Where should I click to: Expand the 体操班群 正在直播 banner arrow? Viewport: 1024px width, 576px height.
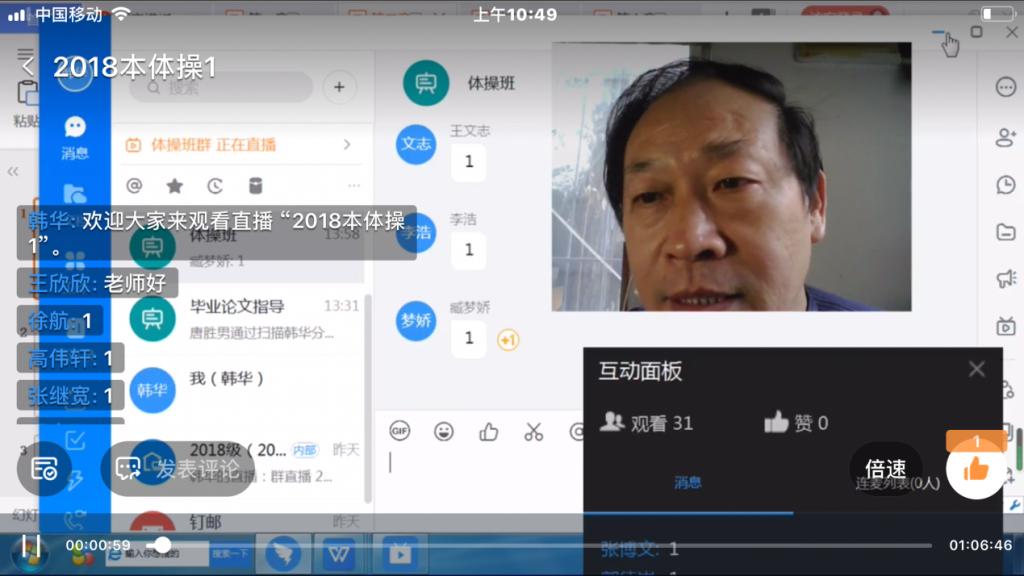coord(347,145)
